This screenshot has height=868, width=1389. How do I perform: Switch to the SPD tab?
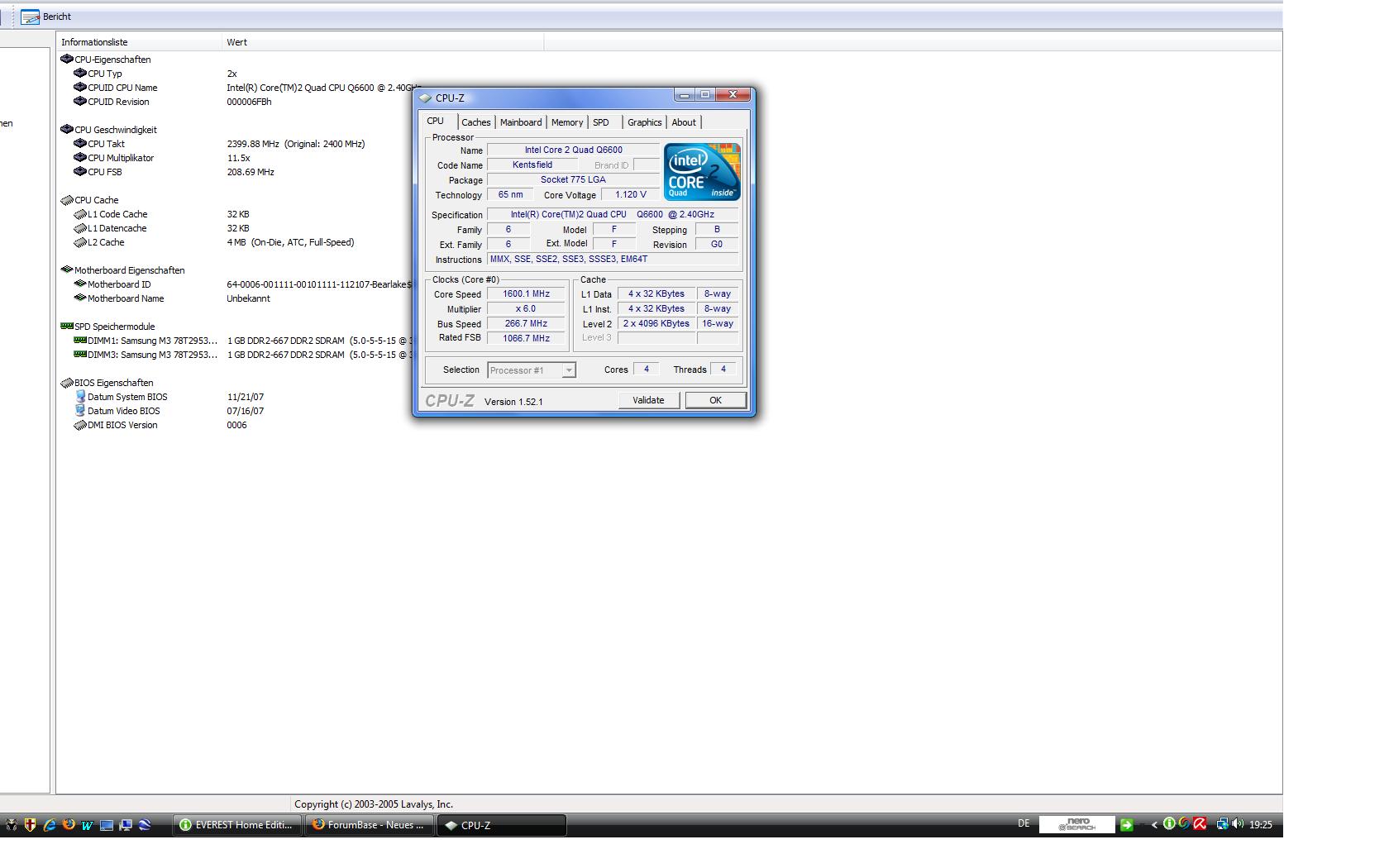coord(601,122)
